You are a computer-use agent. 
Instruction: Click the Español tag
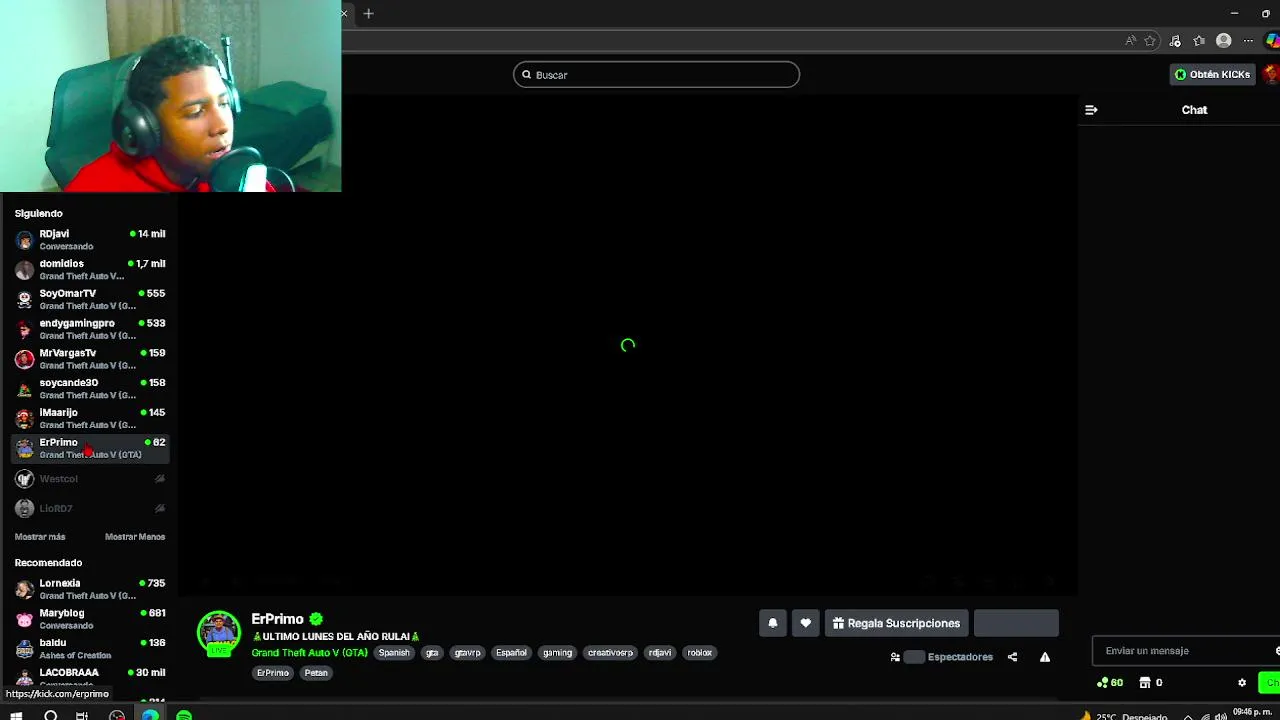point(511,653)
